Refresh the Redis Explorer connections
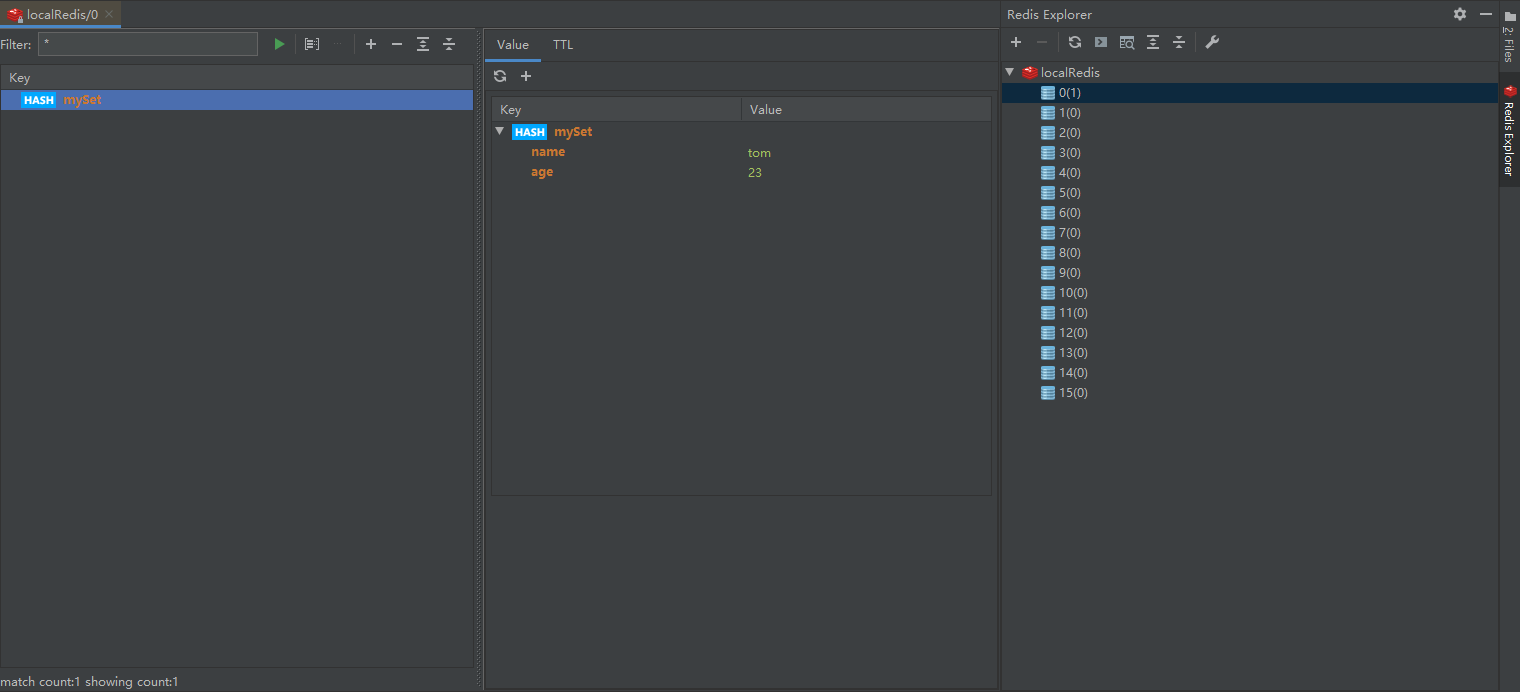The image size is (1520, 692). (1075, 42)
